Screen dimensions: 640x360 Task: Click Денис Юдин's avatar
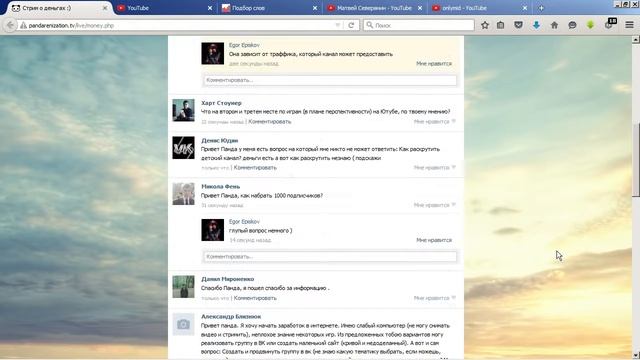(x=183, y=148)
